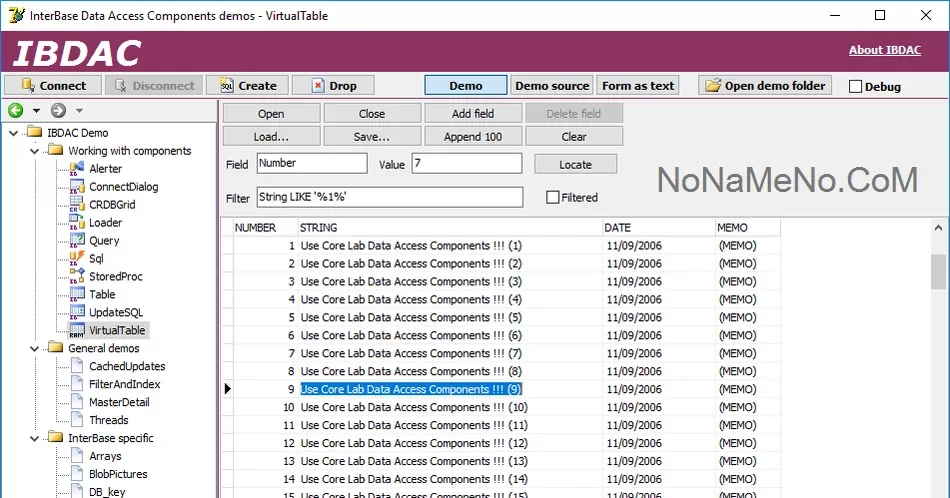Select the Query component icon
The height and width of the screenshot is (498, 950).
coord(77,241)
